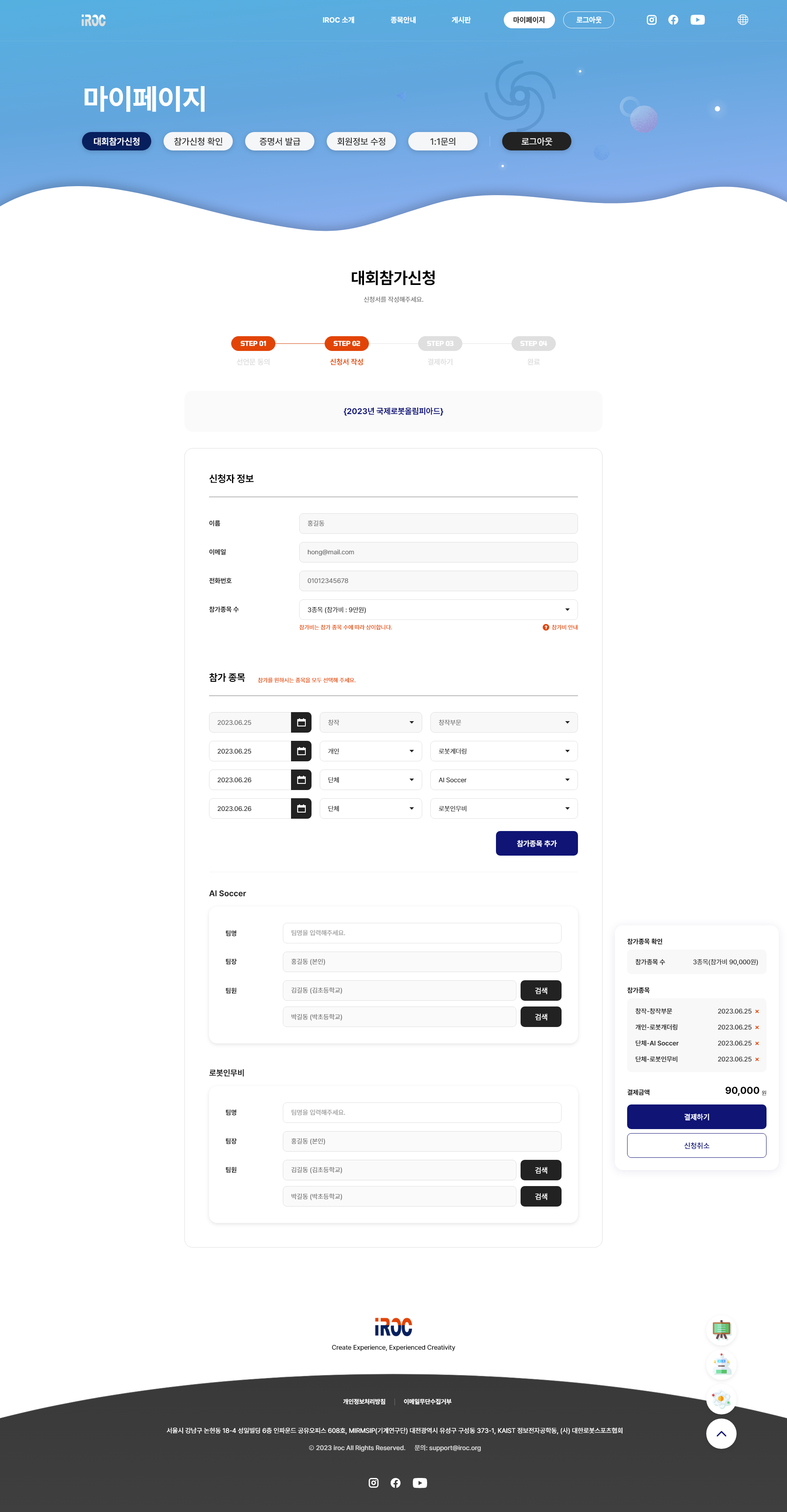The image size is (787, 1512).
Task: Remove 단체-AI Soccer entry with red X
Action: [x=757, y=1043]
